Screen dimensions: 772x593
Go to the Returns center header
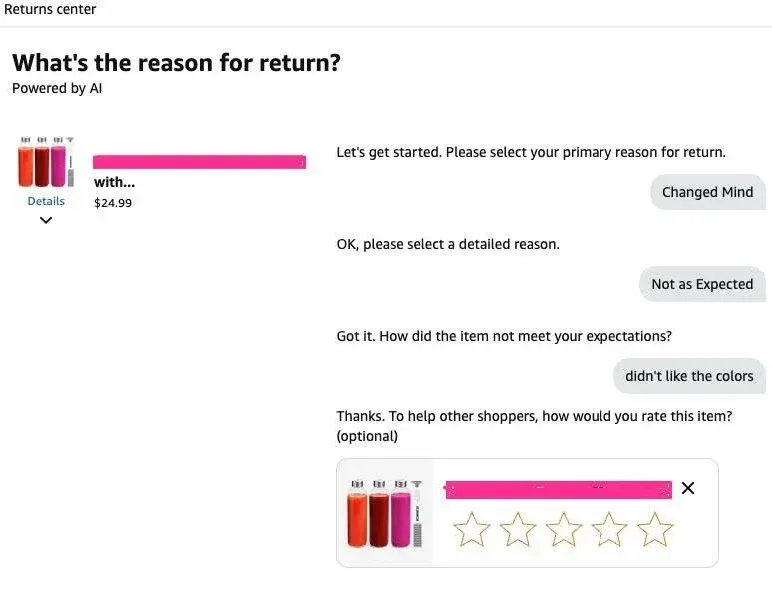point(50,9)
